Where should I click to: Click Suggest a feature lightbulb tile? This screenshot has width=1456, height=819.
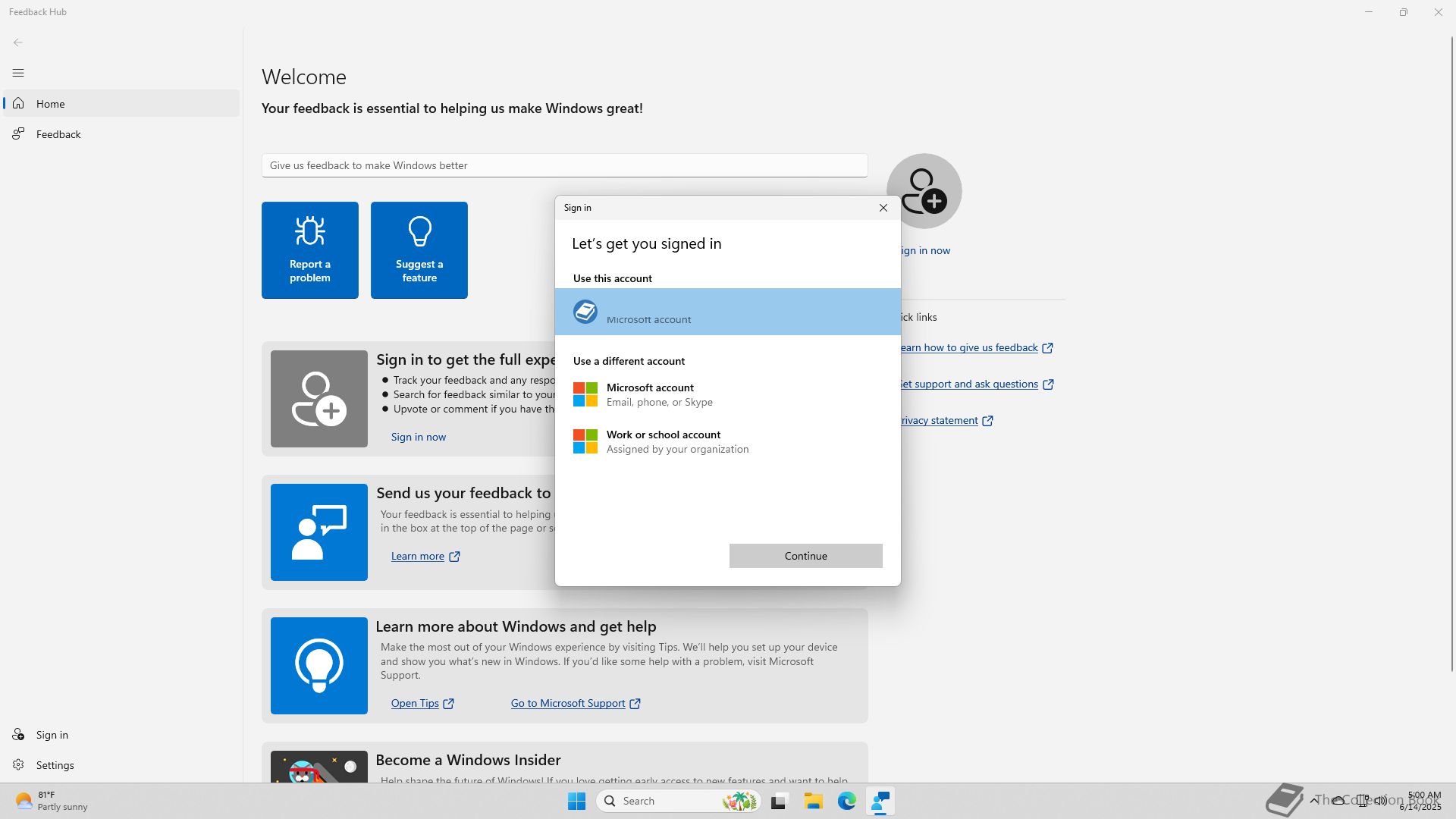419,250
